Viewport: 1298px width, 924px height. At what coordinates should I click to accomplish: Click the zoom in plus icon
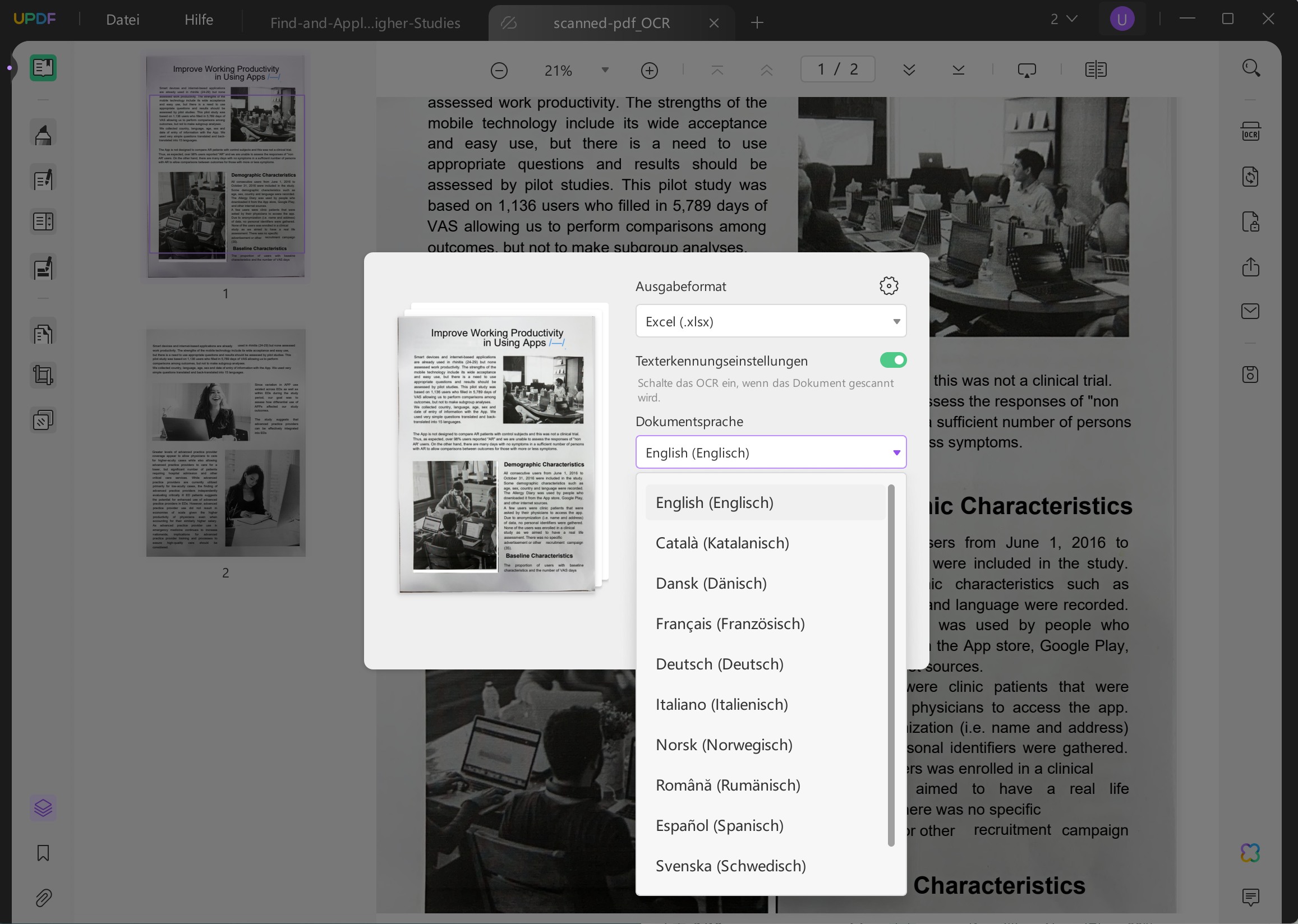coord(650,71)
